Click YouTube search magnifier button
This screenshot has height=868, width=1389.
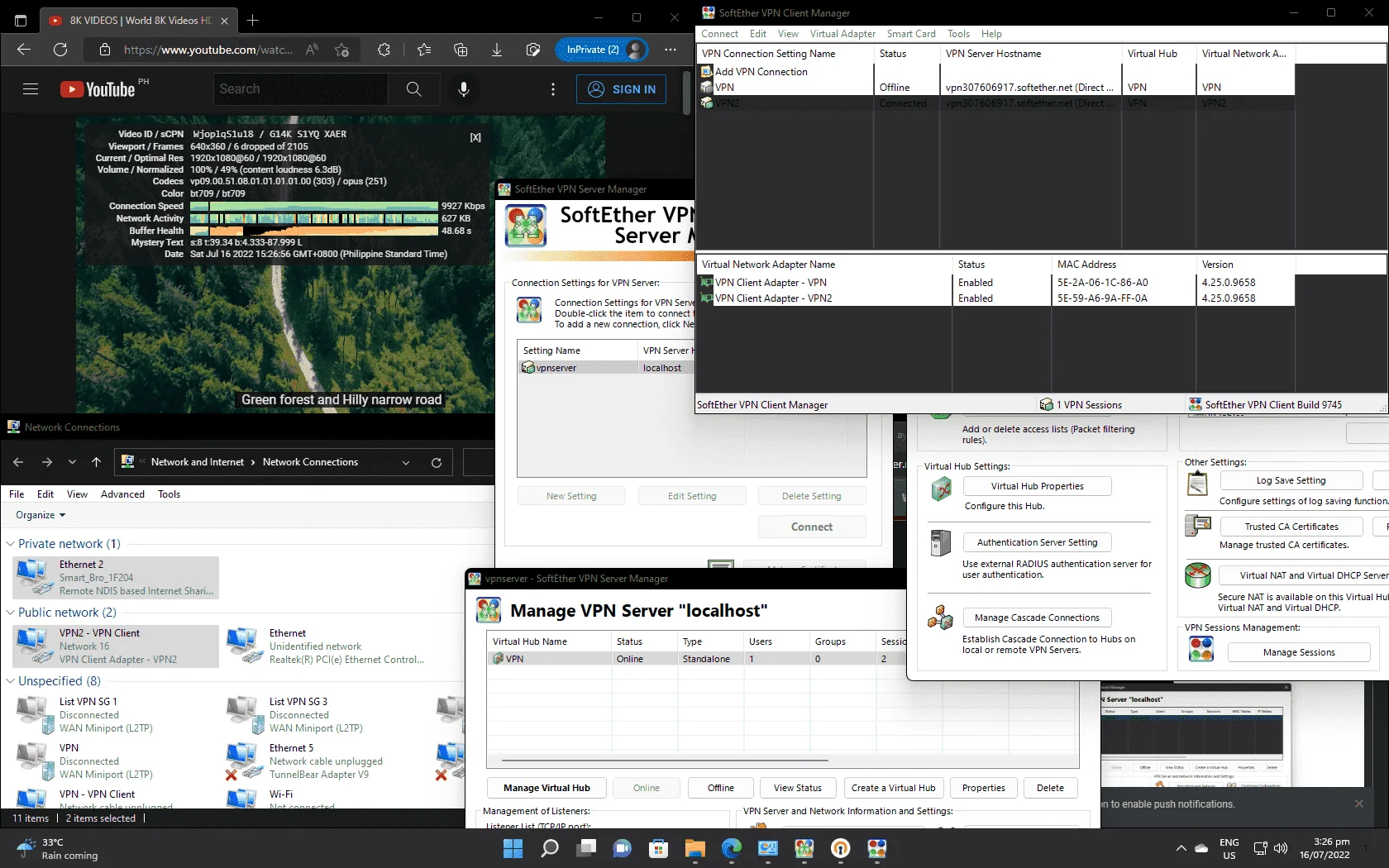pos(414,89)
